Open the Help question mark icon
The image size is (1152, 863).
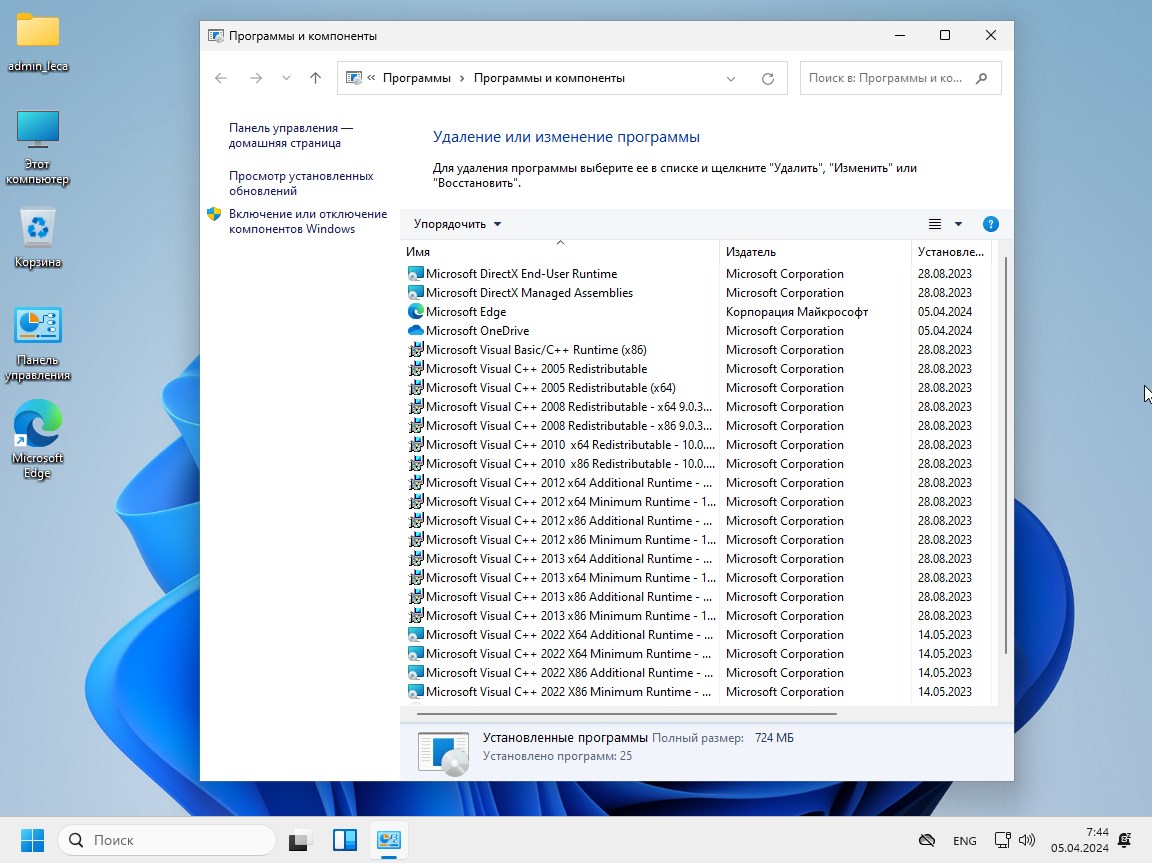point(990,224)
